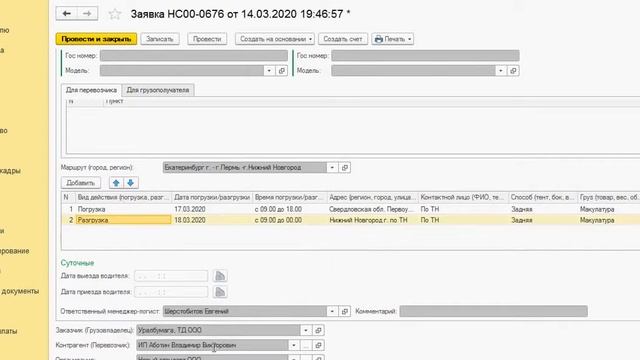Screen dimensions: 640x360
Task: Click the Уралбумага, ТД ООО customer field
Action: (218, 330)
